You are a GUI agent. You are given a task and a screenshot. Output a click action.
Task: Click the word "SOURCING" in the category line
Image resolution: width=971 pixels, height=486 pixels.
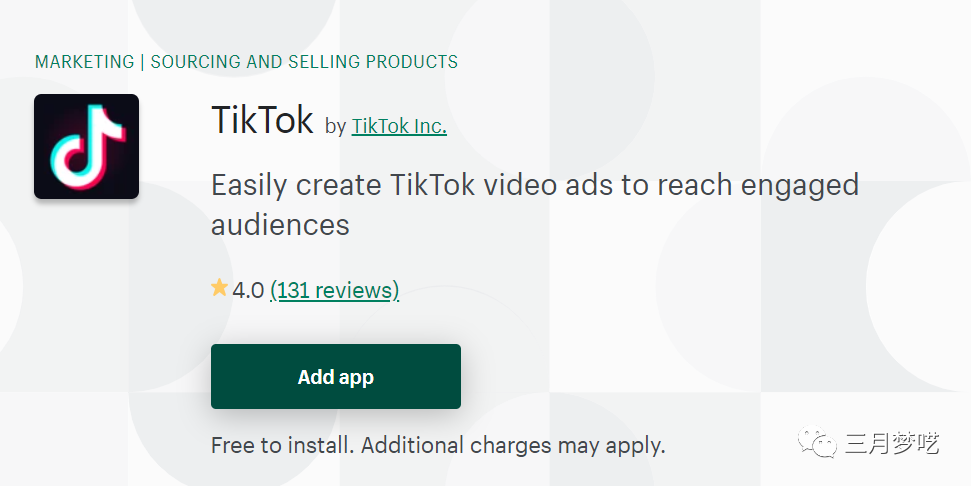[x=196, y=62]
